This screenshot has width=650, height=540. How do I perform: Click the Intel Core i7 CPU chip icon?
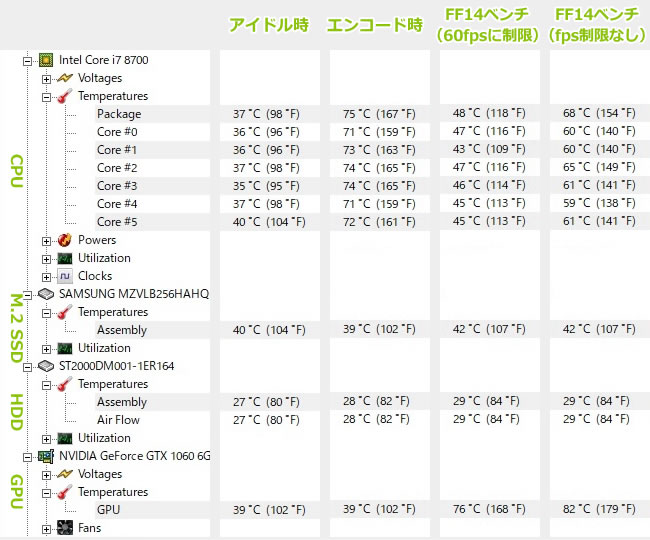(46, 60)
